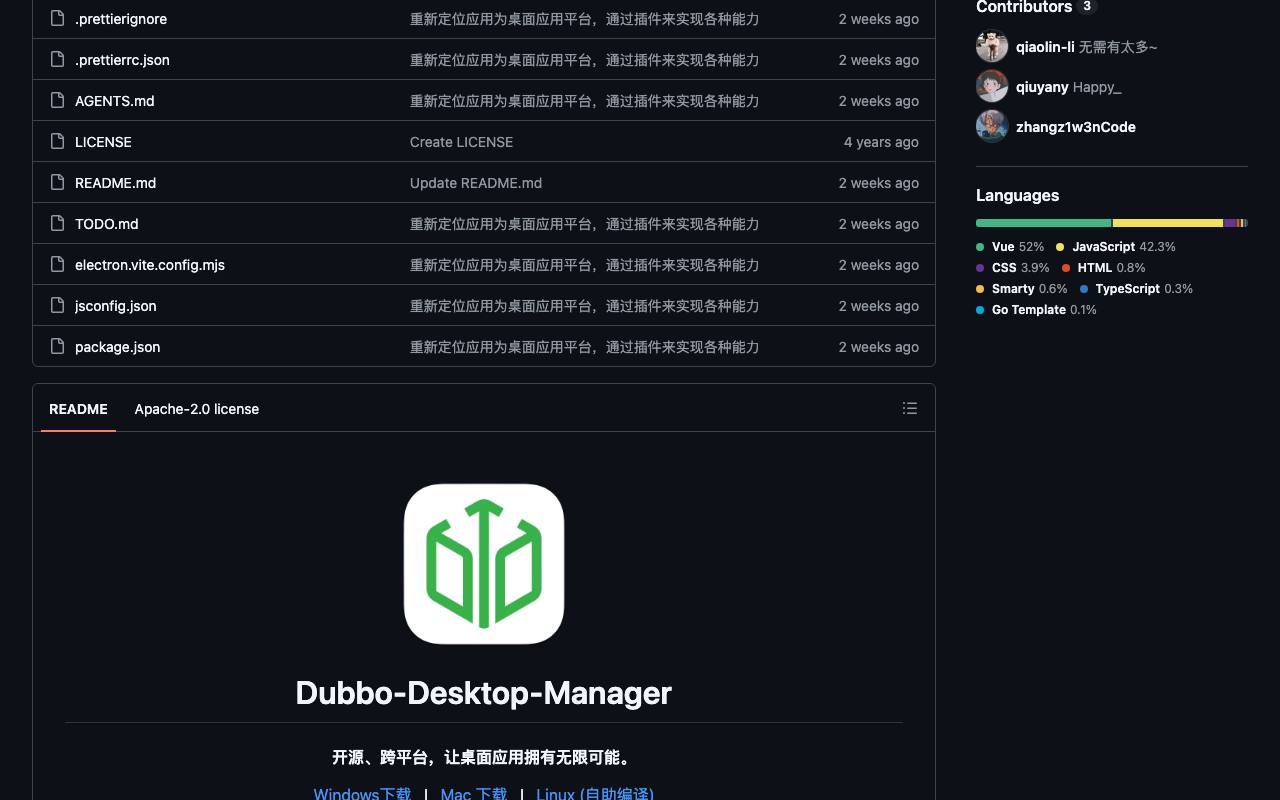The width and height of the screenshot is (1280, 800).
Task: Click the tagline '开源、跨平台，让桌面应用拥有无限可能。'
Action: click(x=484, y=757)
